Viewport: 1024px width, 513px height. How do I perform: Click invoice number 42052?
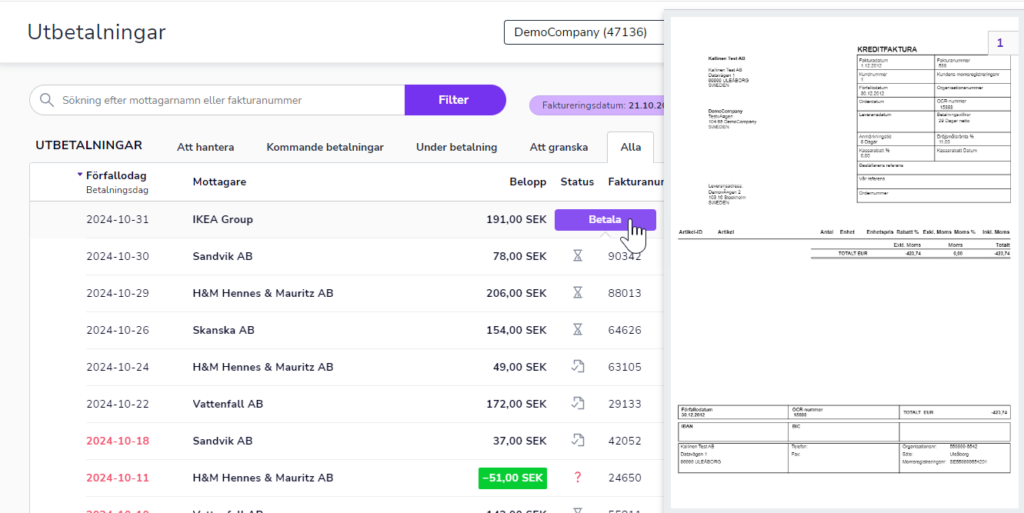click(x=624, y=441)
